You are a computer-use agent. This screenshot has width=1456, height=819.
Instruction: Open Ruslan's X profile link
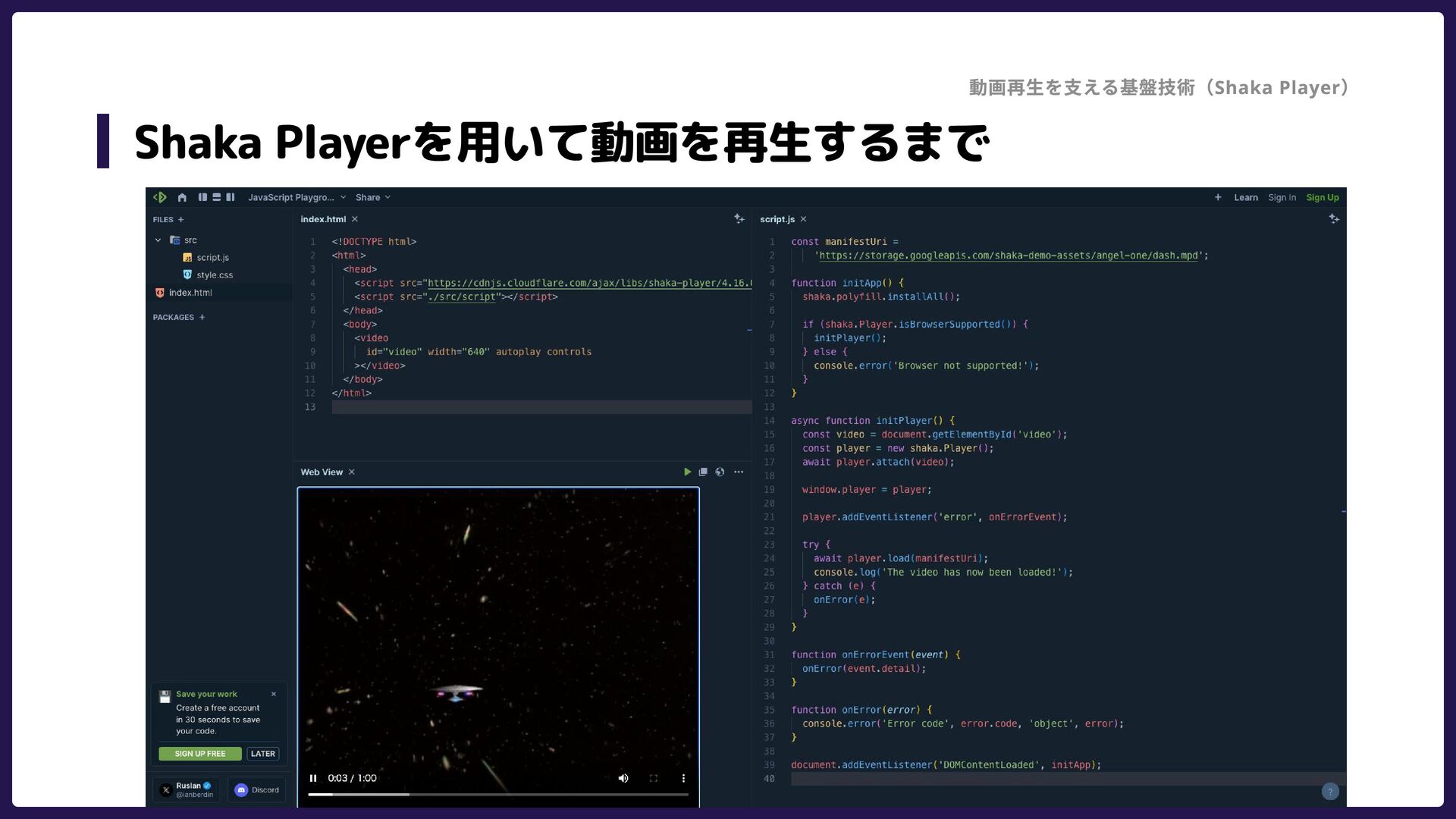187,790
